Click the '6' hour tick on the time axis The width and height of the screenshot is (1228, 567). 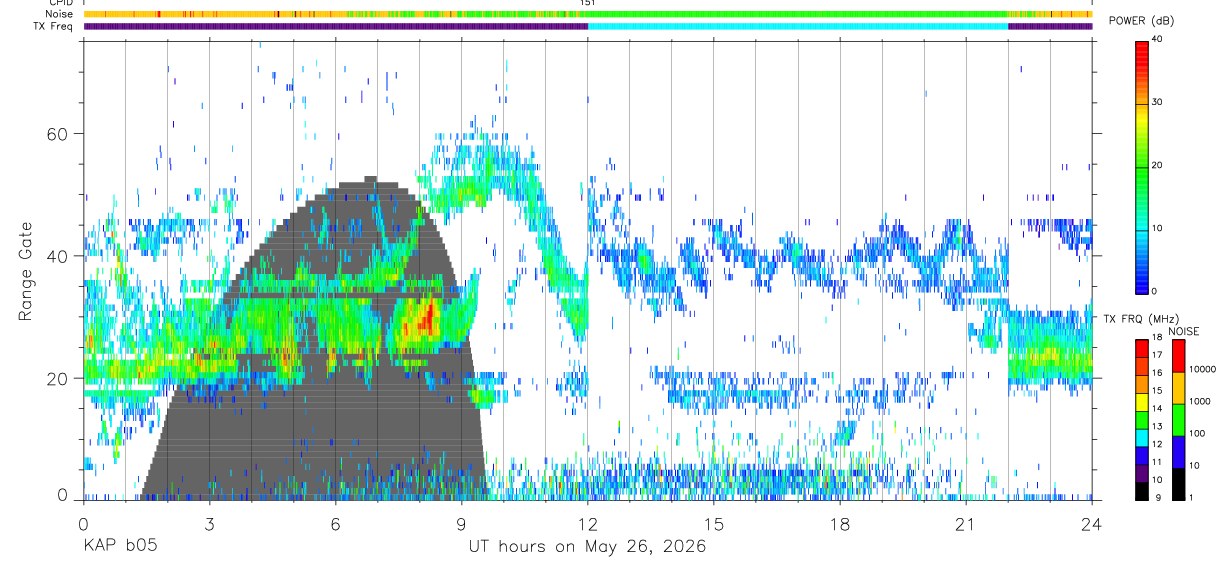click(x=335, y=523)
